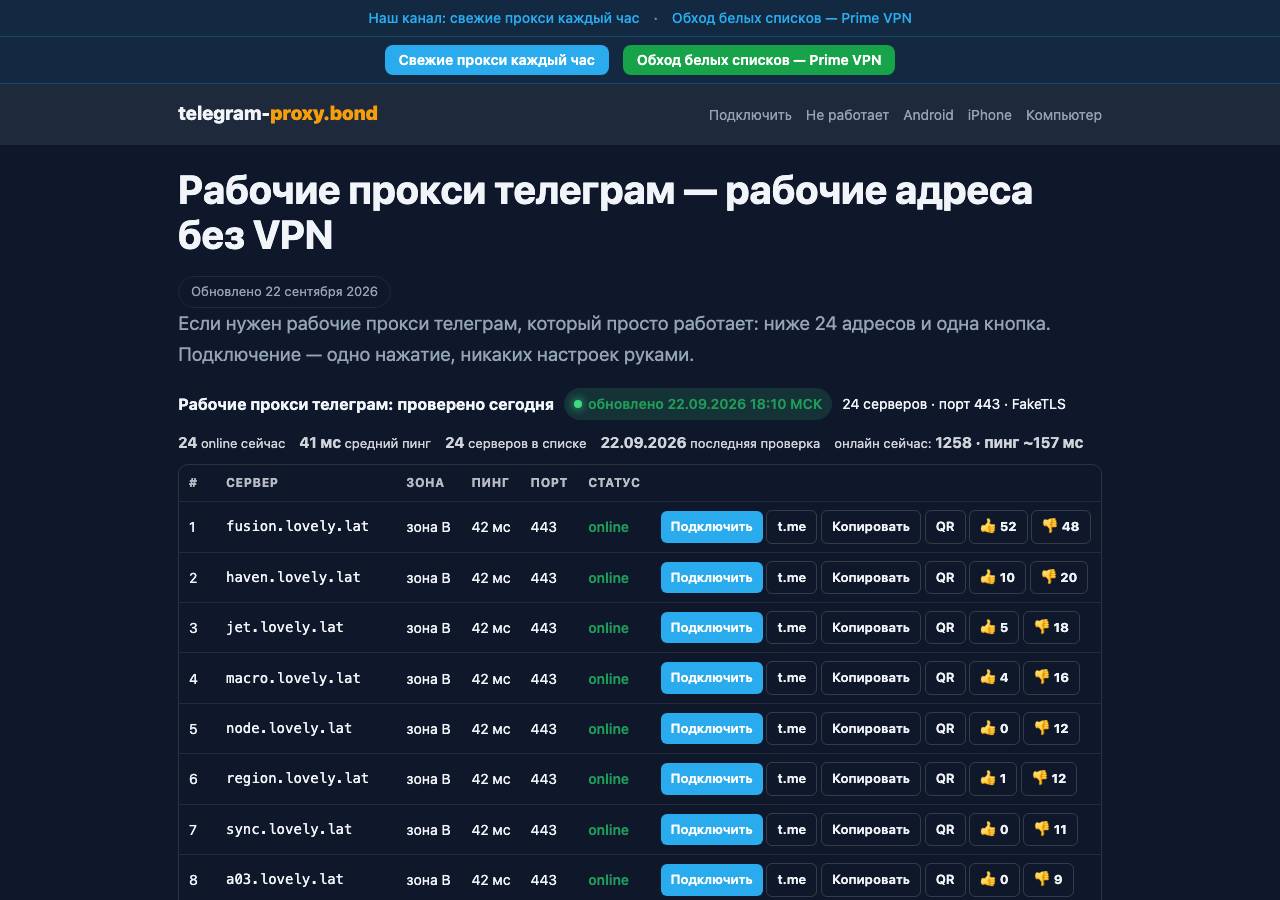Click Копировать for sync.lovely.lat
The image size is (1280, 900).
point(871,829)
